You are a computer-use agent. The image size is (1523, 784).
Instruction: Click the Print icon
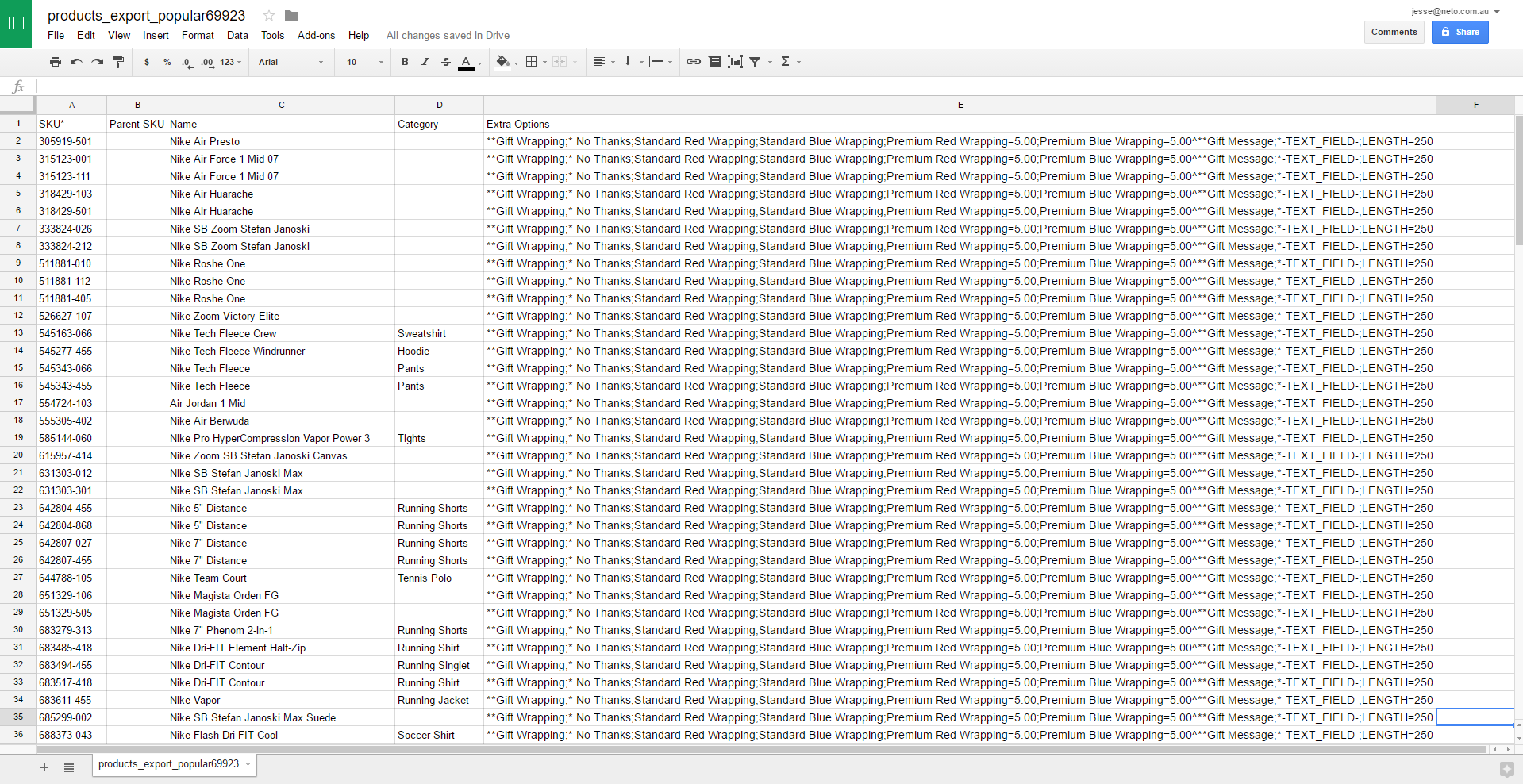point(55,62)
